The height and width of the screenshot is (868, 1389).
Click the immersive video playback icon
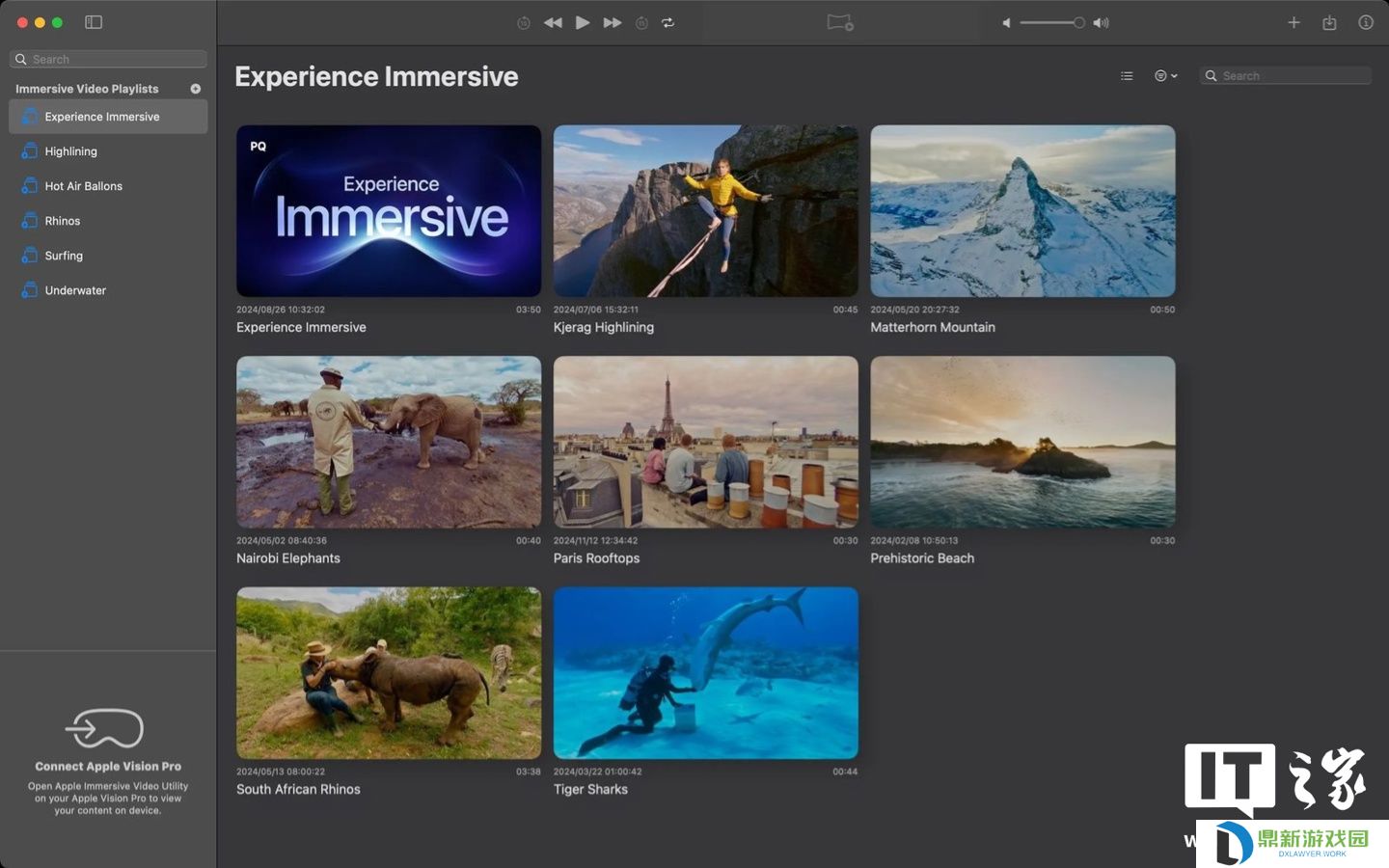coord(840,22)
